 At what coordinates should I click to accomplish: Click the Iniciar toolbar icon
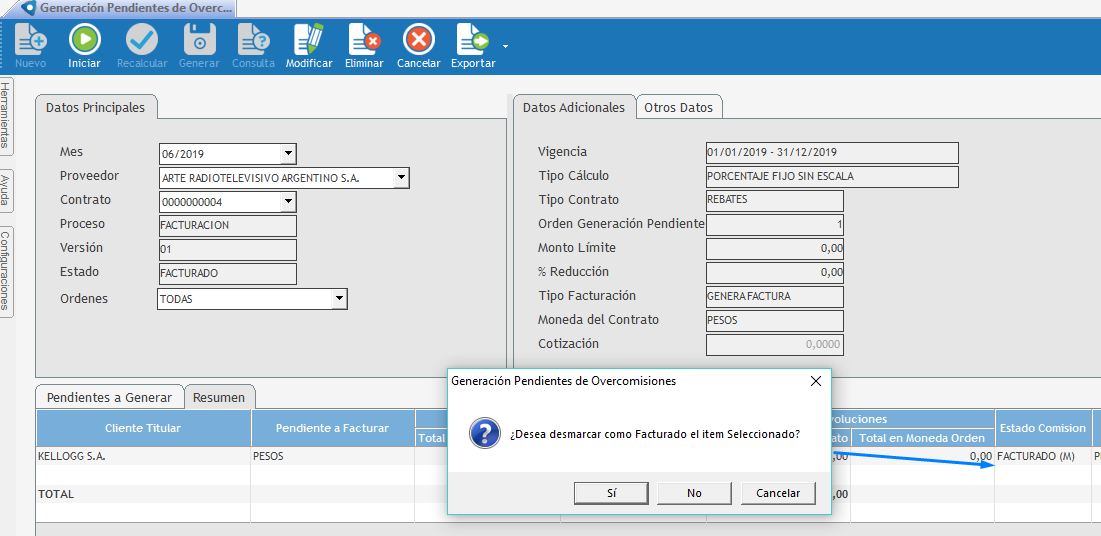(84, 40)
